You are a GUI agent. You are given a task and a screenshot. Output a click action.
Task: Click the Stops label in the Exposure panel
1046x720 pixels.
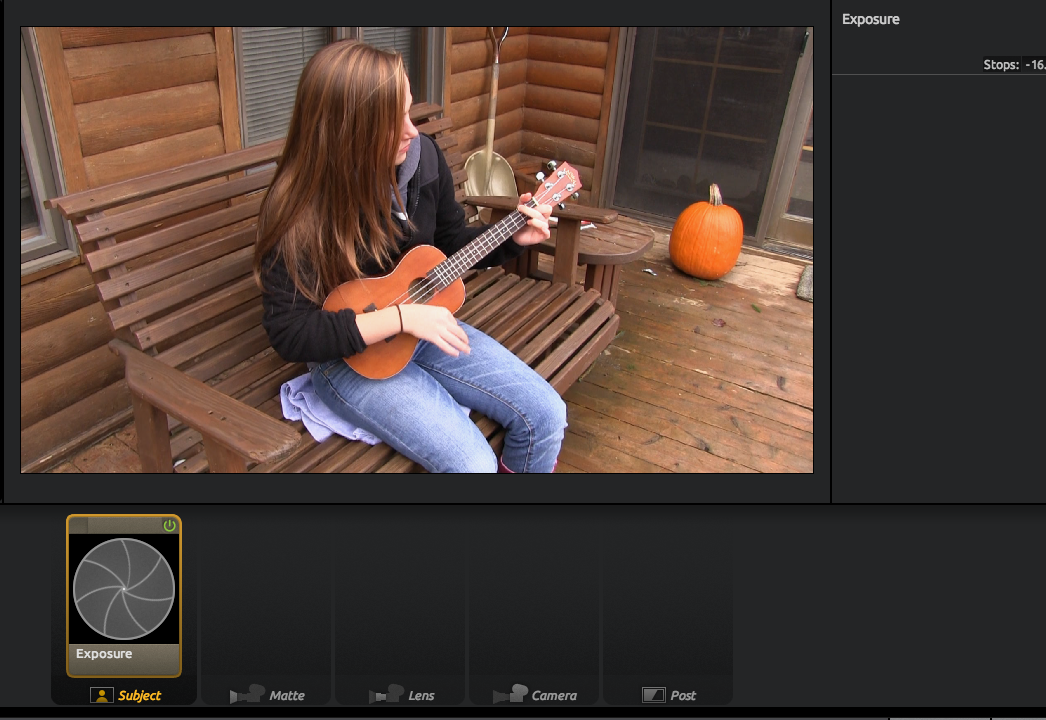click(x=1001, y=65)
